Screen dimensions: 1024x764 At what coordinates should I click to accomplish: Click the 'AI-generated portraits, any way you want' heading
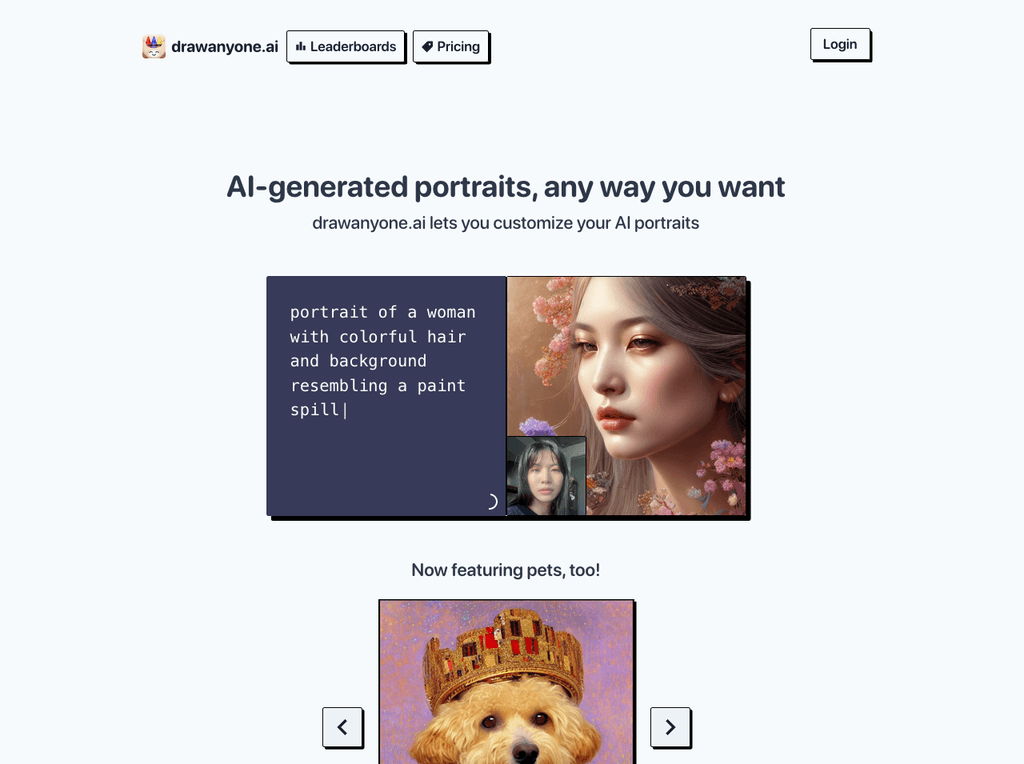coord(505,187)
